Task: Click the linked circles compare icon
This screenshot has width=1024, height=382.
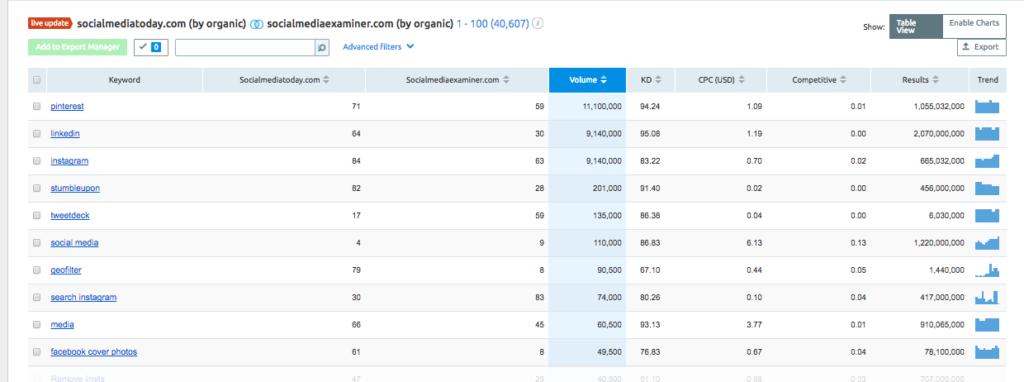Action: (x=257, y=24)
